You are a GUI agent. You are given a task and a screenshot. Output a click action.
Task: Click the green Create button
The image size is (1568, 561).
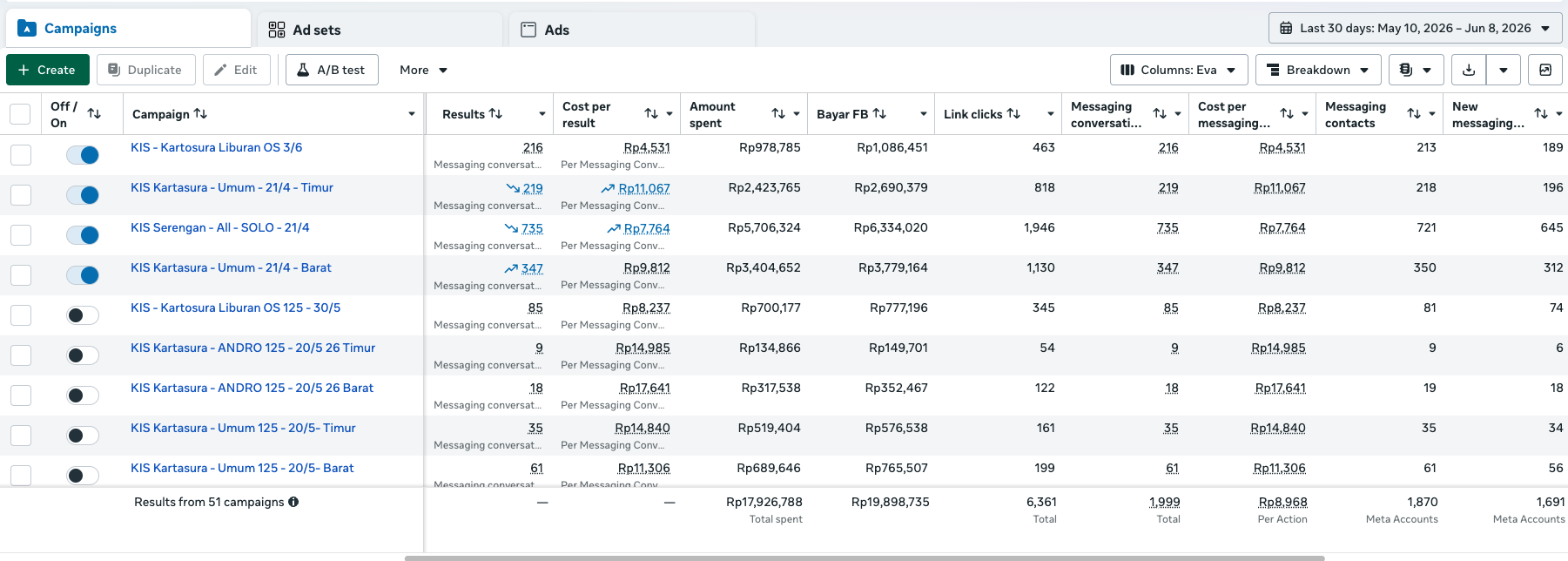[x=47, y=70]
